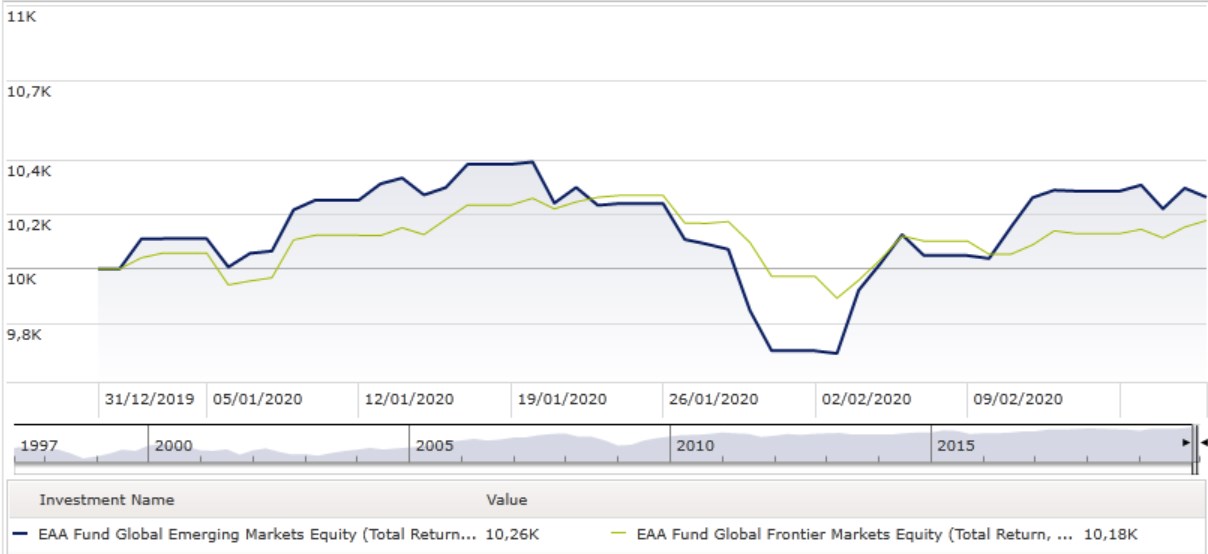Jump to 2005 on the range timeline
The height and width of the screenshot is (554, 1208).
(x=435, y=445)
